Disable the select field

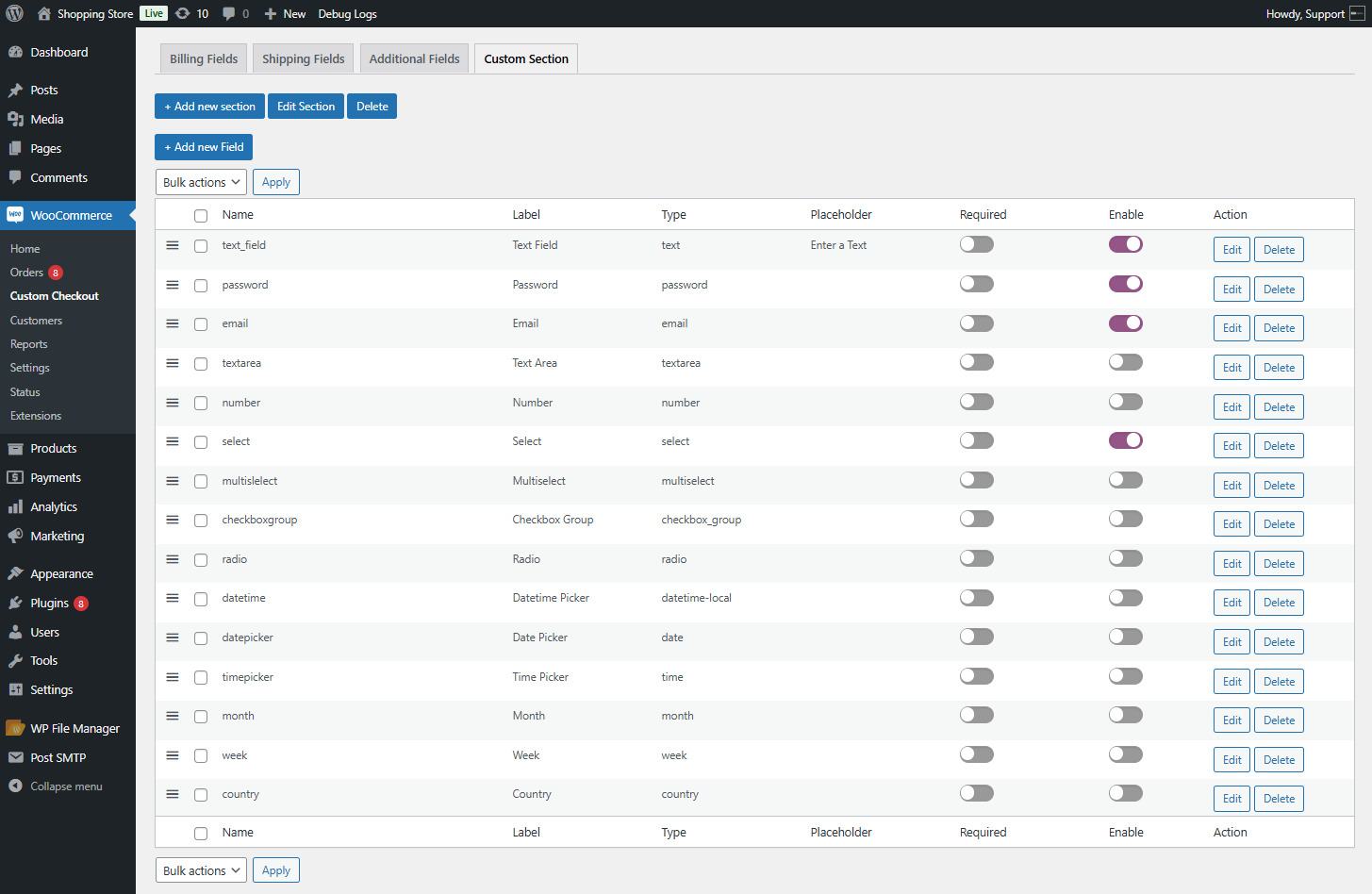[1125, 440]
